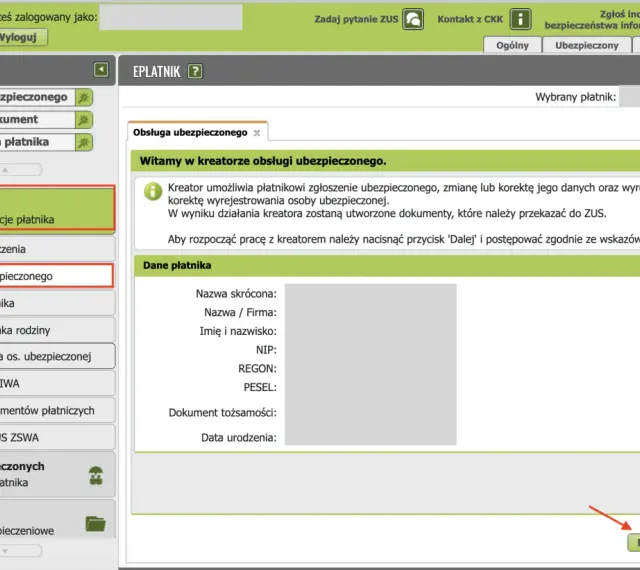Click wizard icon beside 'płatnika' shortcut
Viewport: 640px width, 570px height.
tap(84, 142)
